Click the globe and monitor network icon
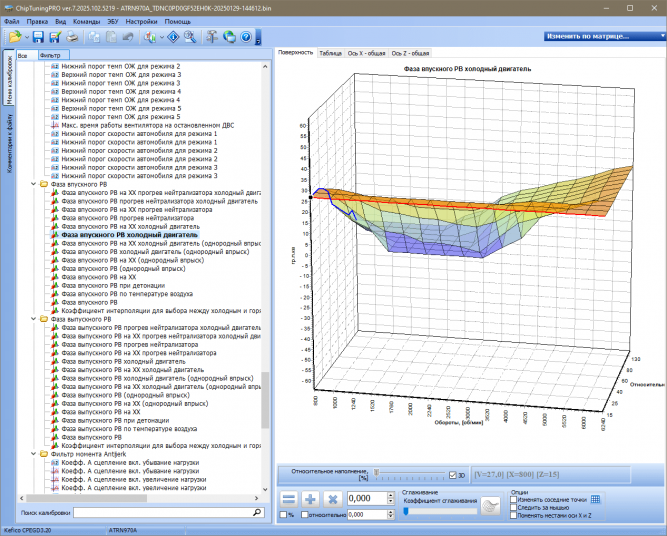This screenshot has width=667, height=536. (229, 37)
